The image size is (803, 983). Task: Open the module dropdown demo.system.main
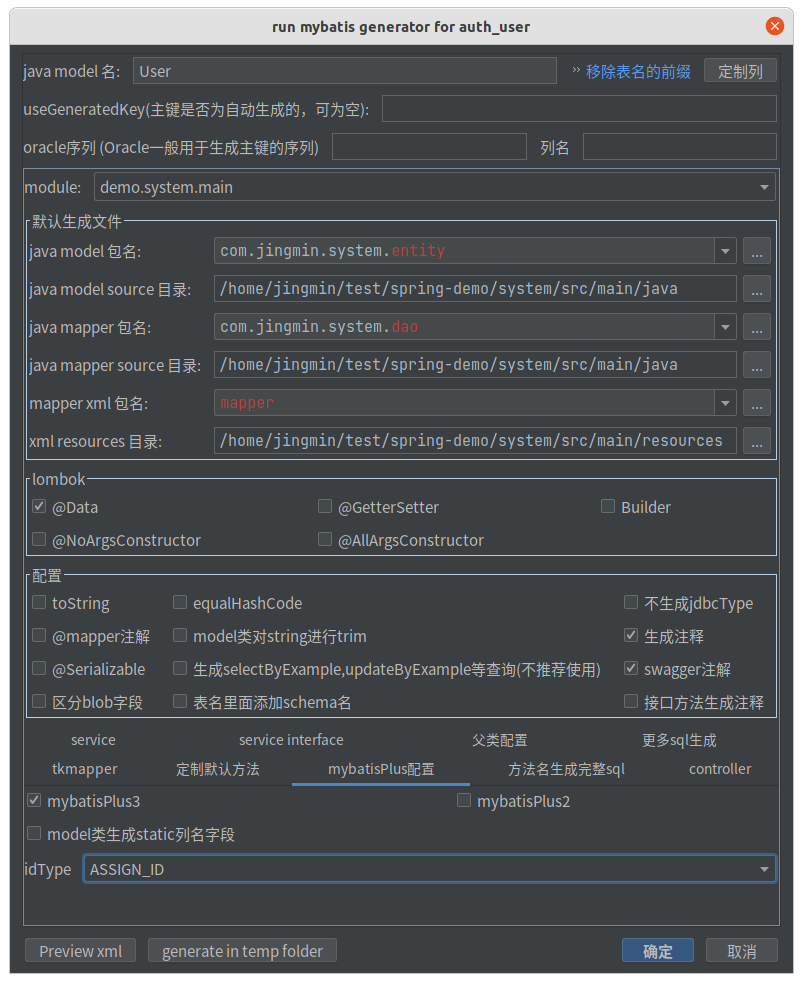pos(434,187)
